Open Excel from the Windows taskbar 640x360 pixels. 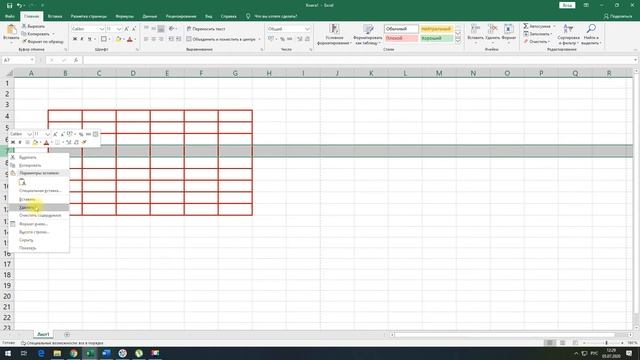tap(90, 353)
